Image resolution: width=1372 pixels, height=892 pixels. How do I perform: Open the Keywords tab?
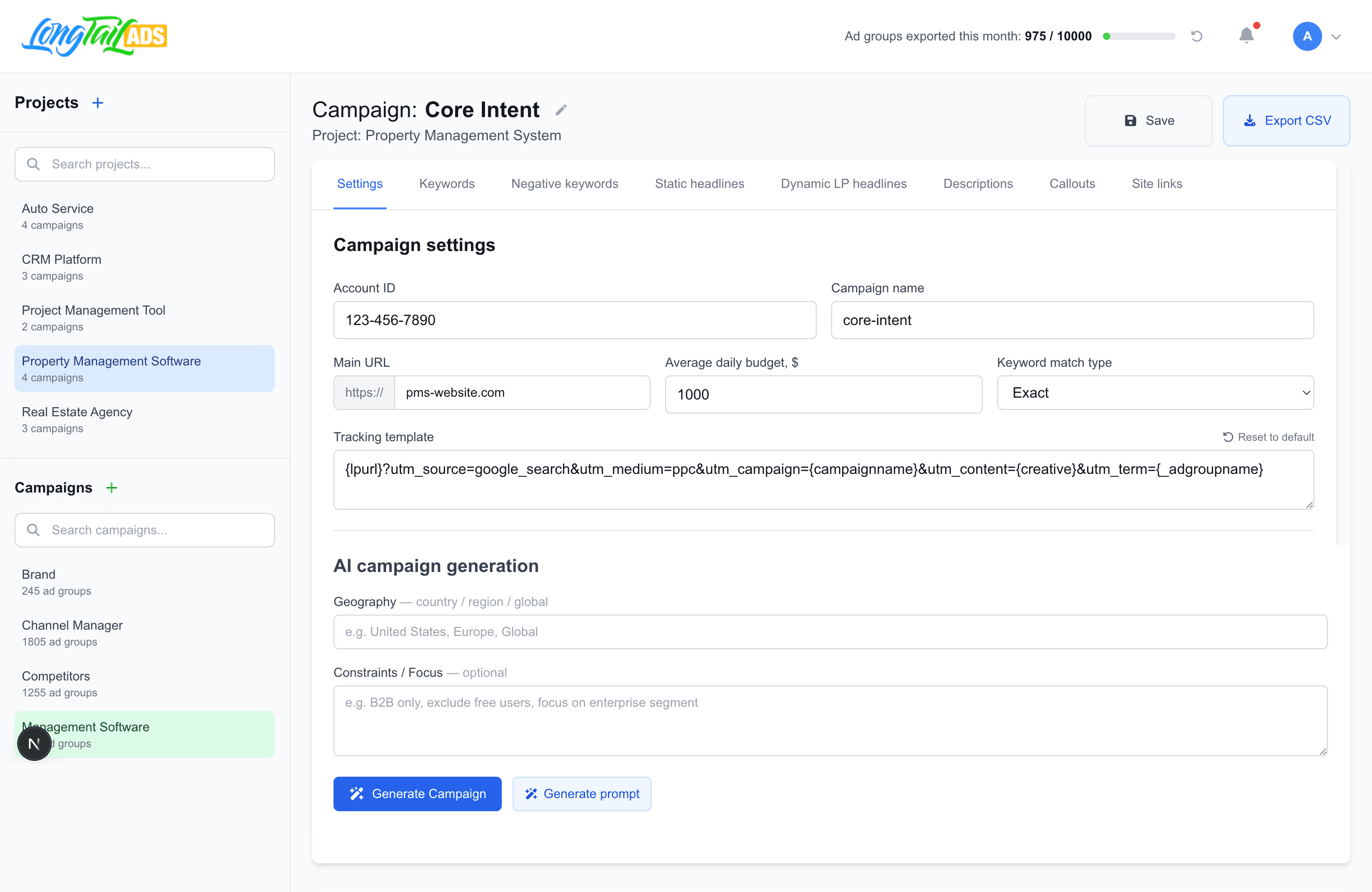[447, 184]
